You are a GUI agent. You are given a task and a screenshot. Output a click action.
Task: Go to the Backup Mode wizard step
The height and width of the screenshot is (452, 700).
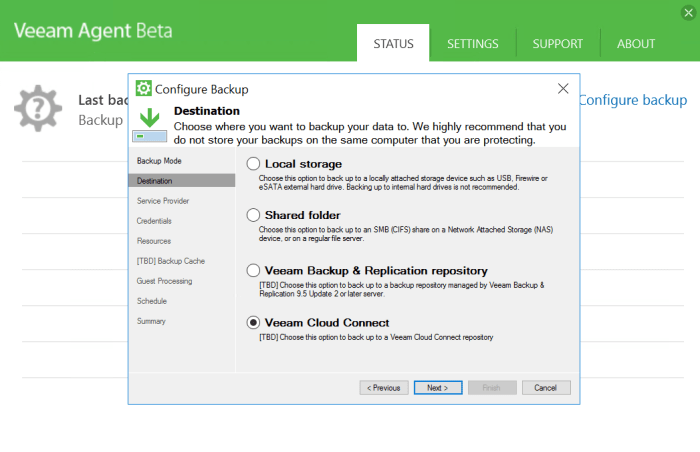pos(159,161)
